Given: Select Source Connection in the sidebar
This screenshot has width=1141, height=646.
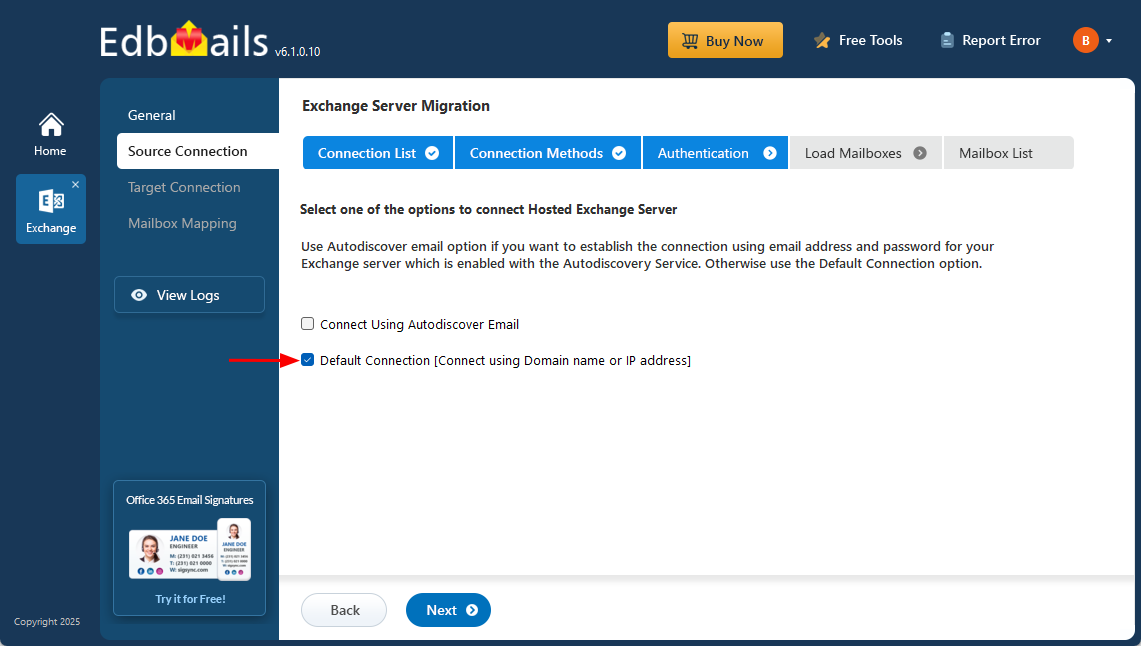Looking at the screenshot, I should pos(198,151).
